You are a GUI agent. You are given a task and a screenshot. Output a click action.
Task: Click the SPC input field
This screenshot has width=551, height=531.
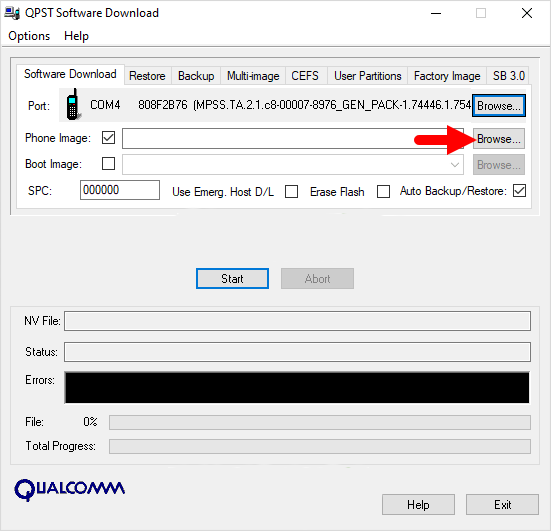[120, 190]
